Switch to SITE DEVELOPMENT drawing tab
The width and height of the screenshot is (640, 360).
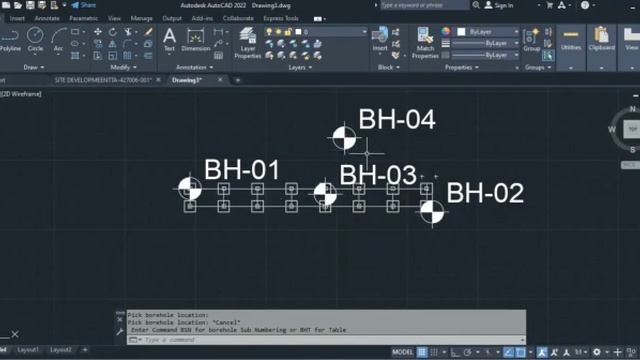point(103,80)
